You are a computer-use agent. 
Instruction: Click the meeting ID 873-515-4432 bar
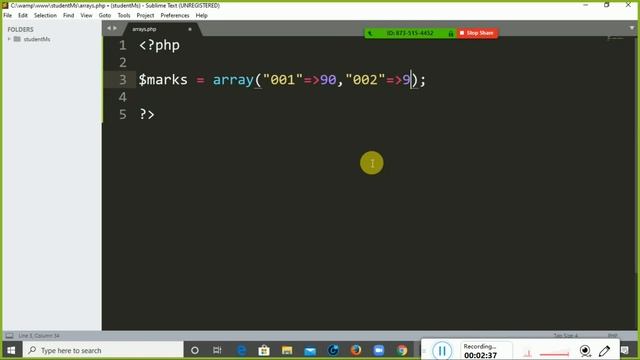pyautogui.click(x=410, y=33)
